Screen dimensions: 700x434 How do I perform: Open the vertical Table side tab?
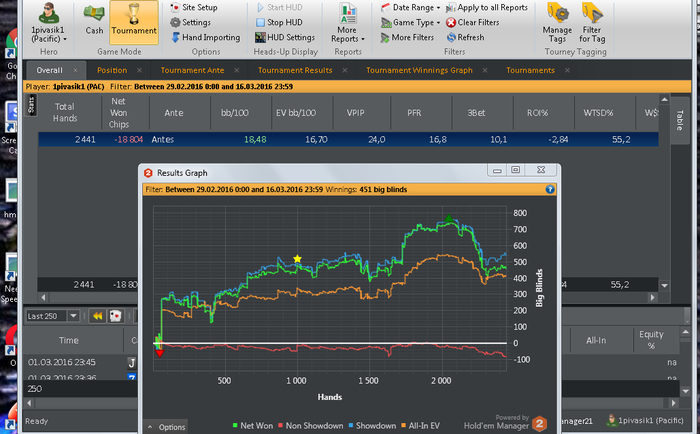[679, 120]
